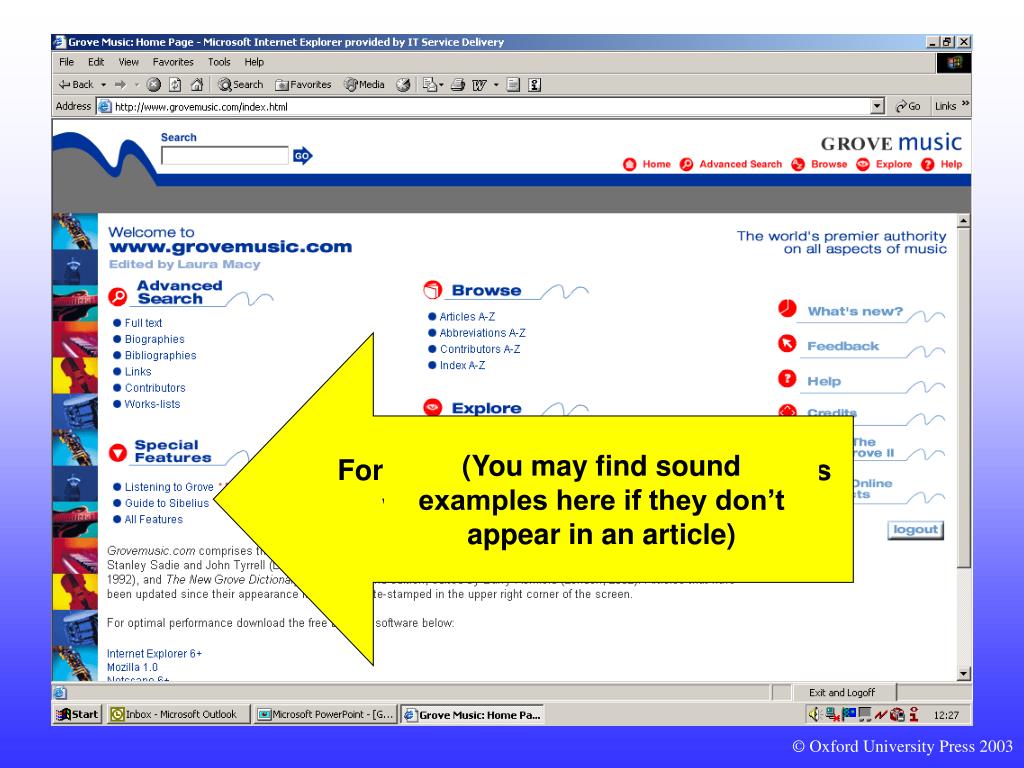Viewport: 1024px width, 768px height.
Task: Open the Favorites menu
Action: [x=173, y=62]
